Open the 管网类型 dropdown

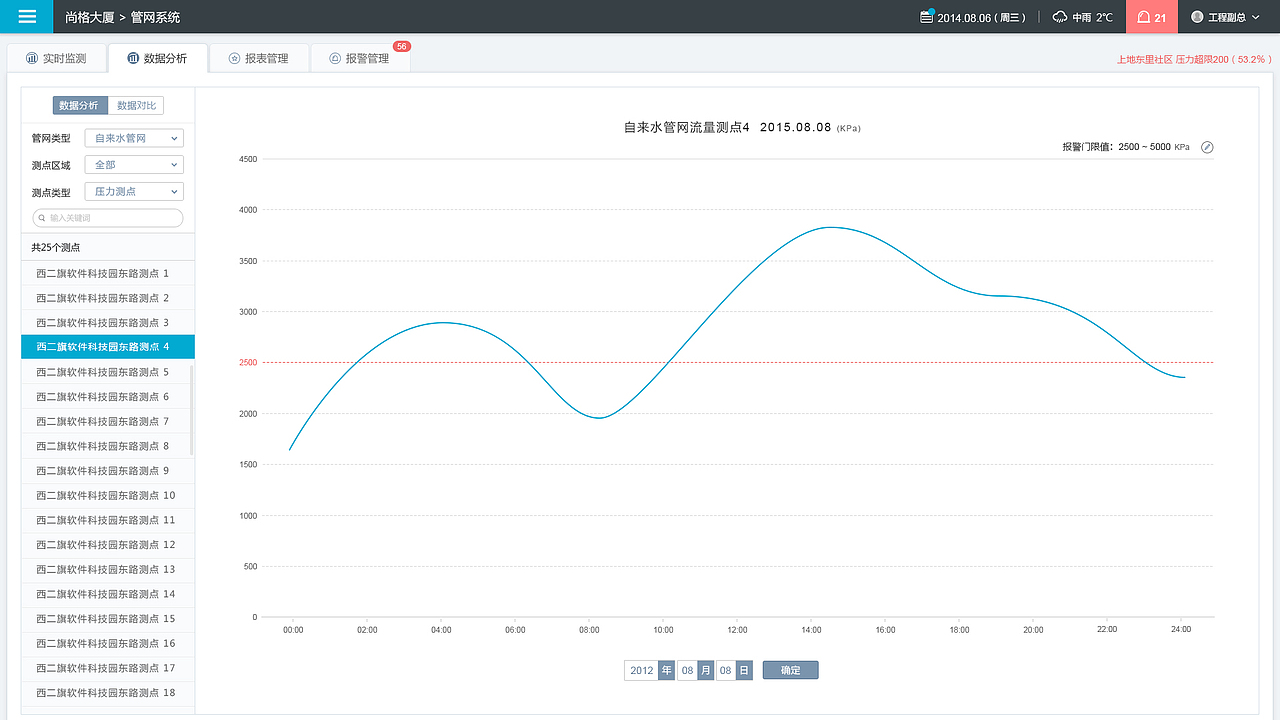(x=134, y=138)
